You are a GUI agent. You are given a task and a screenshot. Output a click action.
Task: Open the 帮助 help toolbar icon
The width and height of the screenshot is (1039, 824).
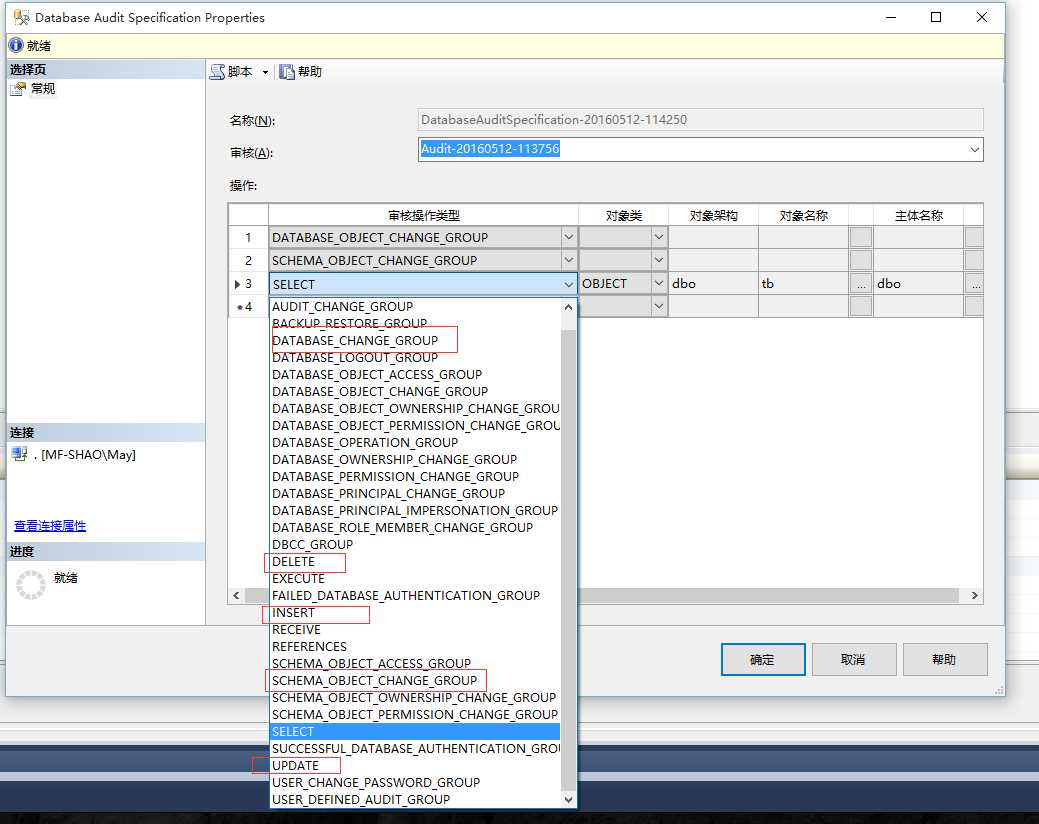(x=288, y=72)
